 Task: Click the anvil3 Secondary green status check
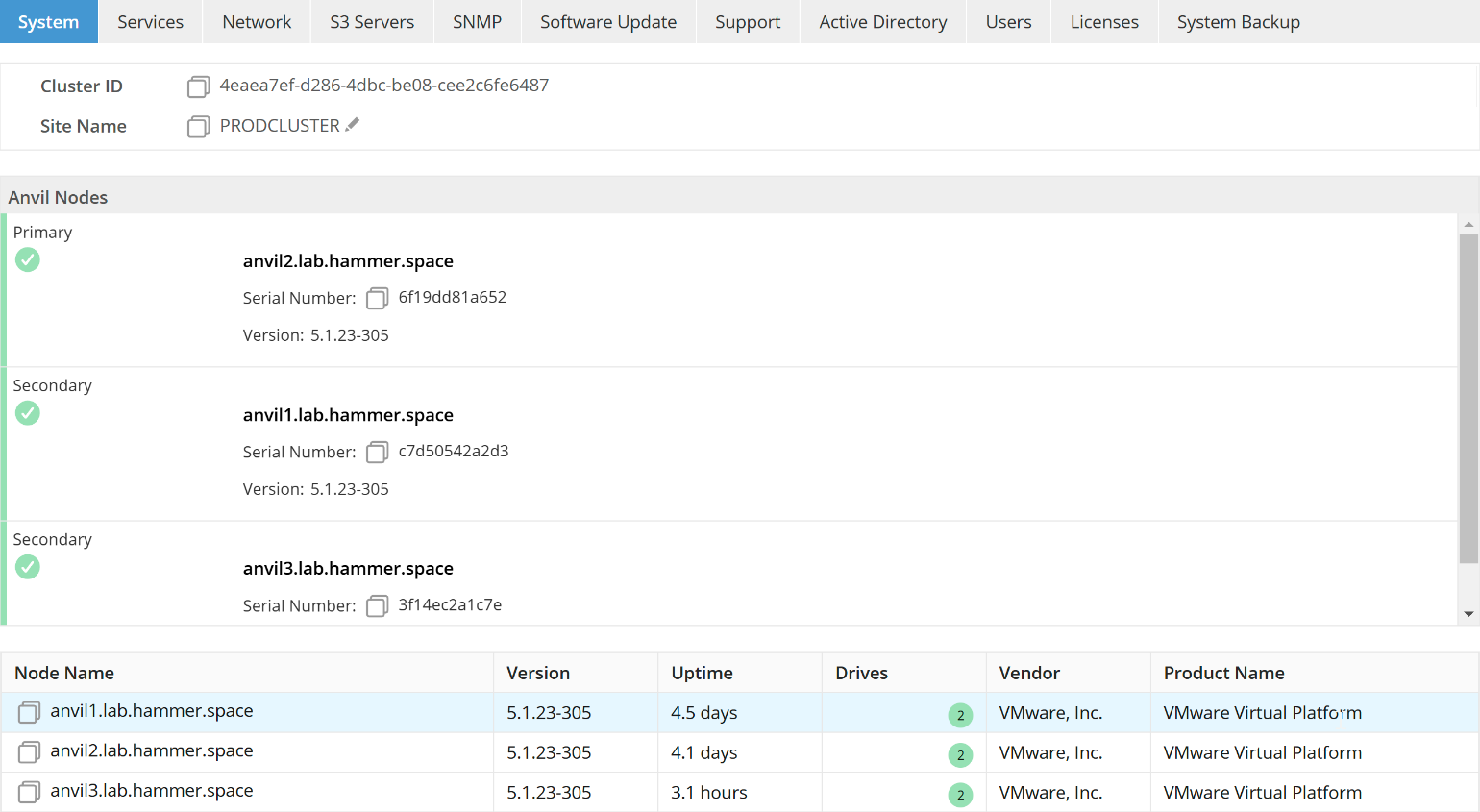click(x=28, y=567)
